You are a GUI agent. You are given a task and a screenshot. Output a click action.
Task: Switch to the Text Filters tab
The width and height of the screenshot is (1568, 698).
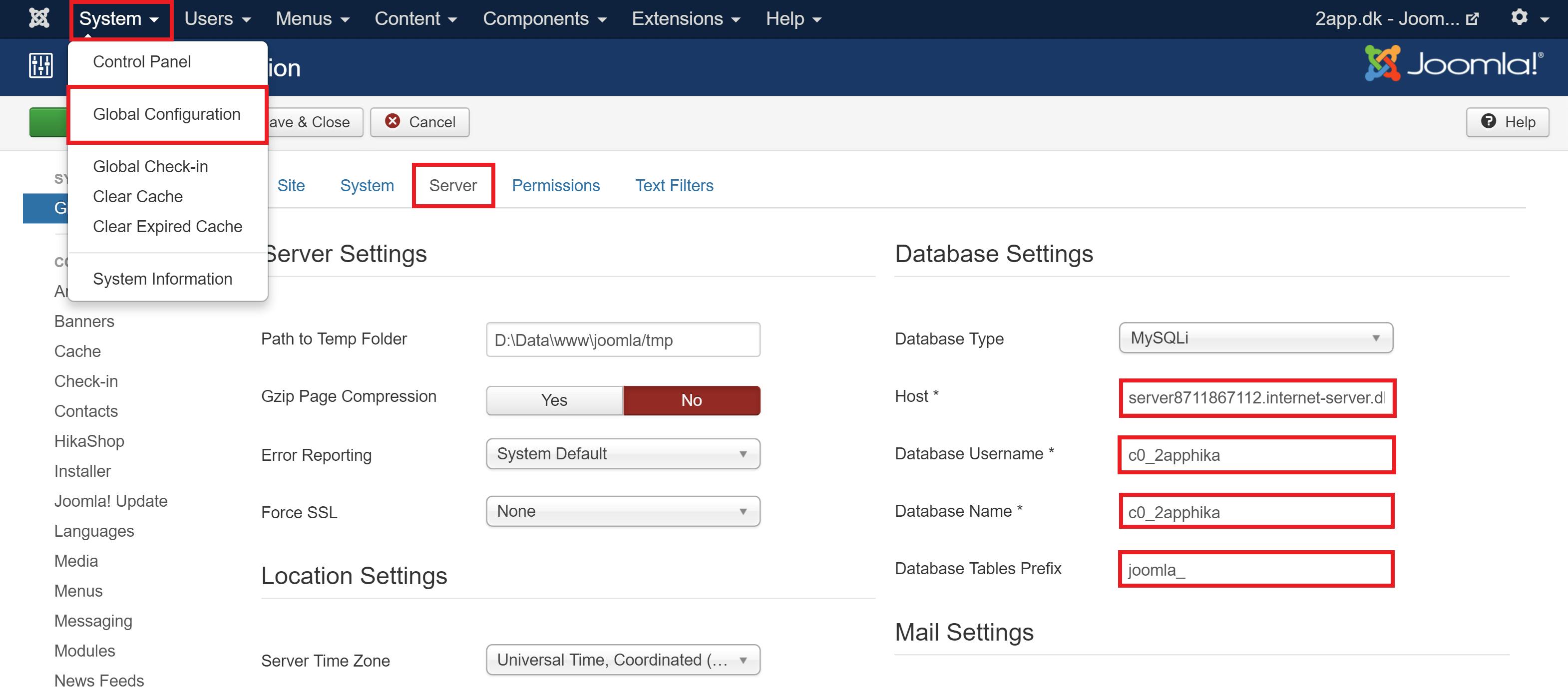(x=675, y=185)
